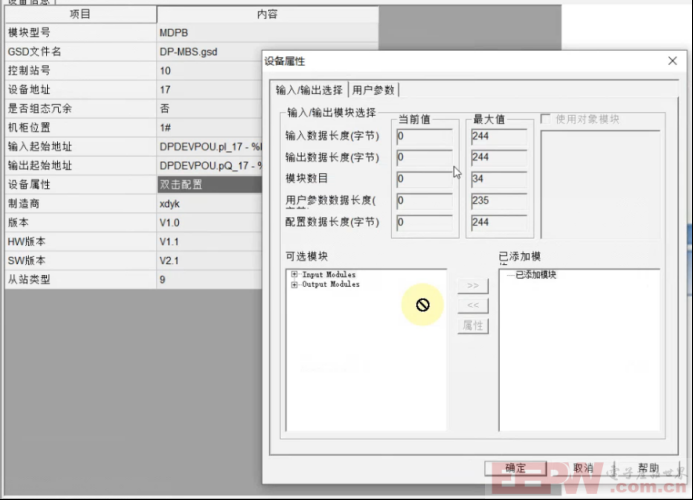Click the 设备地址 value 17

[209, 90]
